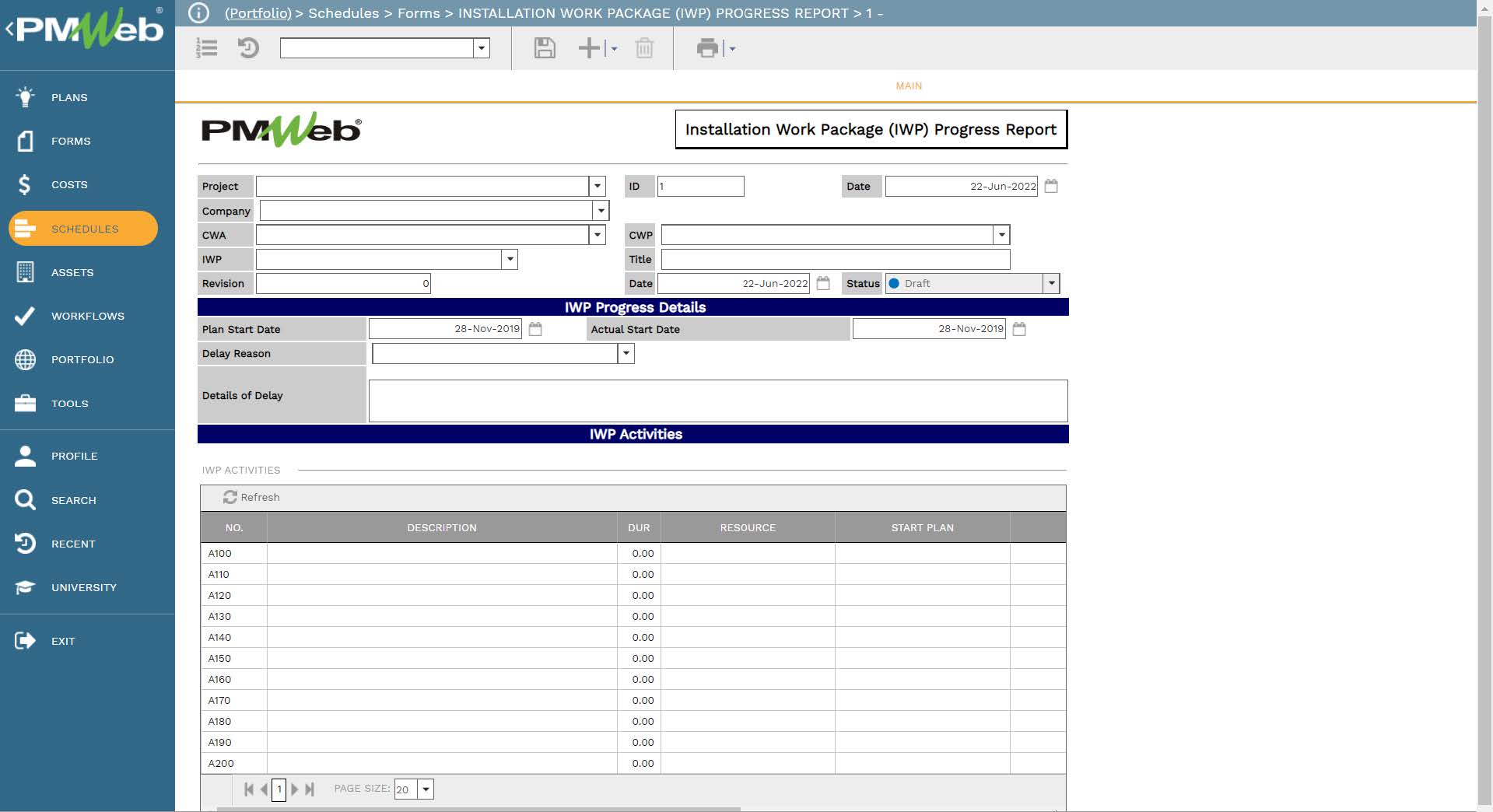Image resolution: width=1493 pixels, height=812 pixels.
Task: Click the Add new record plus icon
Action: pos(589,48)
